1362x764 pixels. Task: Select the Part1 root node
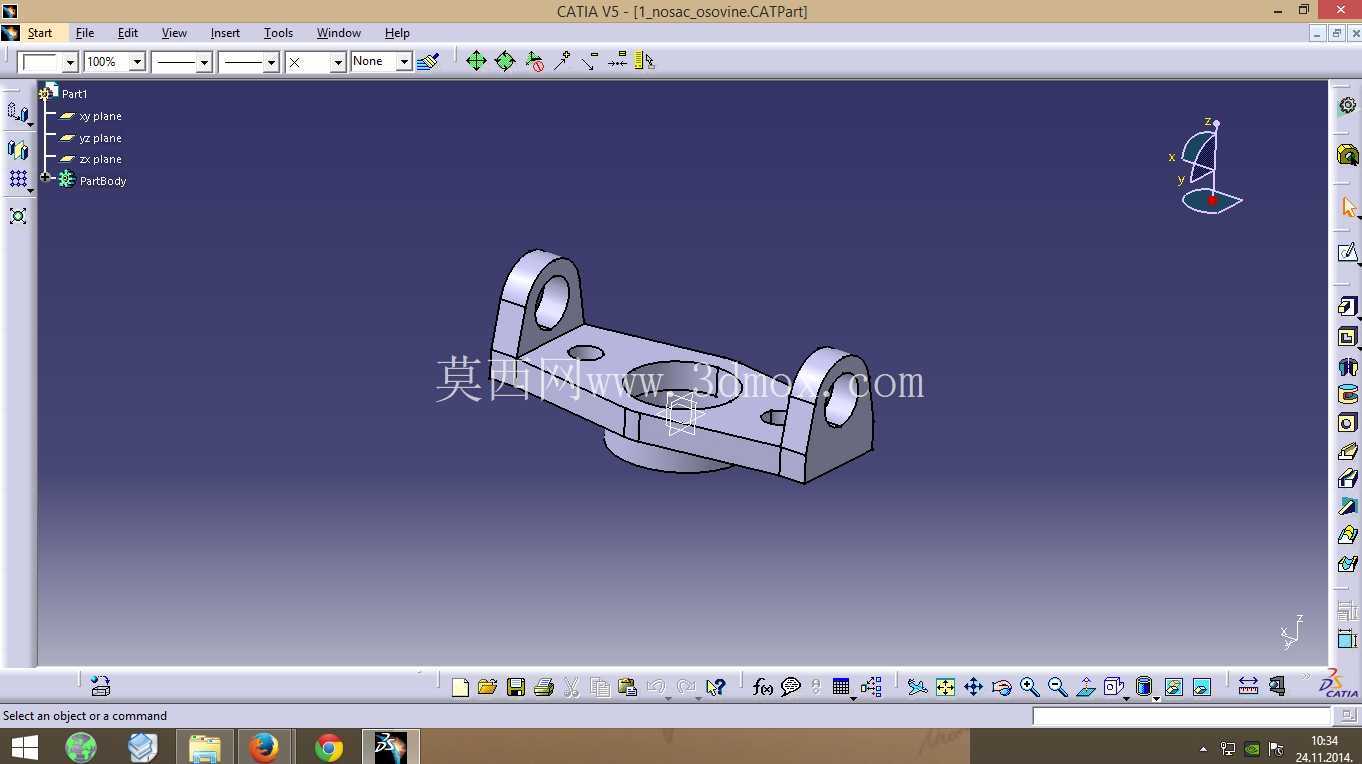click(x=75, y=94)
